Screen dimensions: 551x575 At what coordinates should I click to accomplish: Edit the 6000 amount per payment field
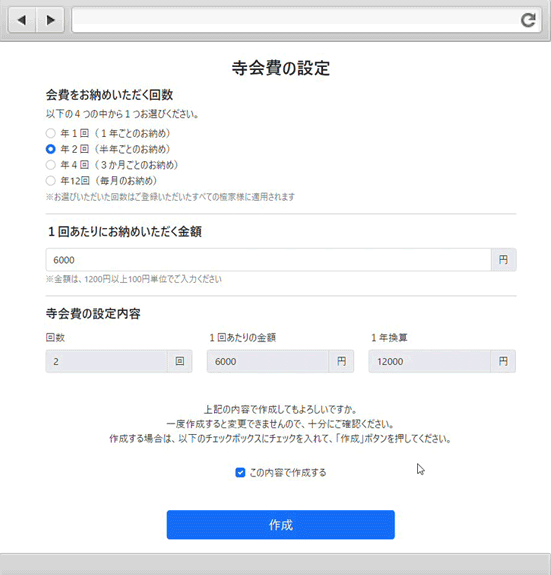point(268,260)
